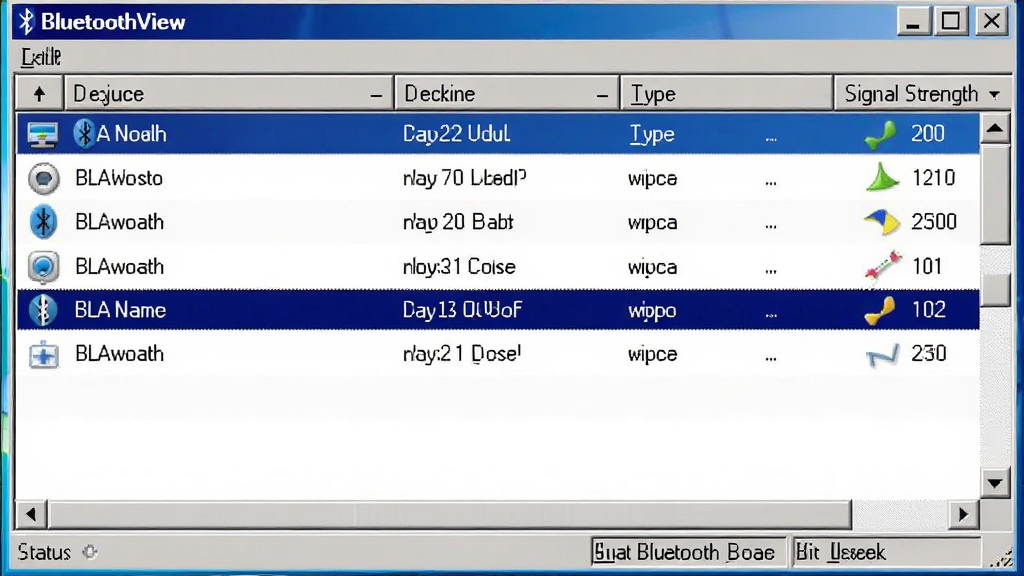Click the Bluetooth icon beside A Noalh

pos(84,134)
